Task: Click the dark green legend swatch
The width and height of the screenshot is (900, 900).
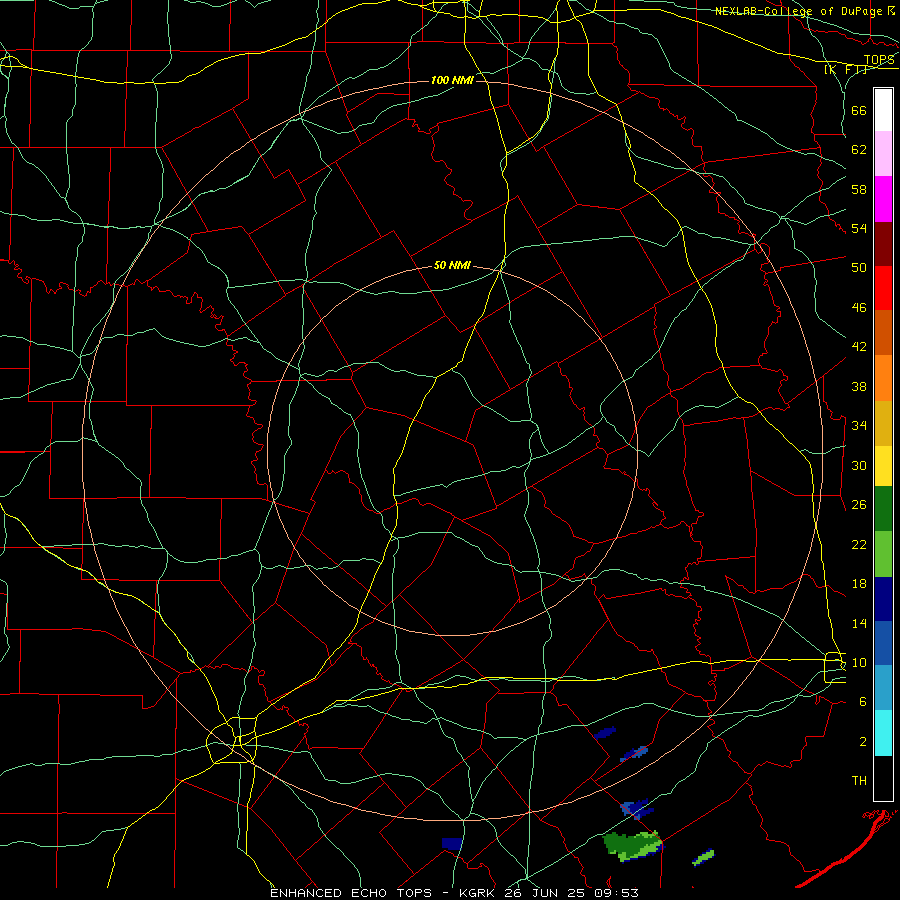Action: click(883, 509)
